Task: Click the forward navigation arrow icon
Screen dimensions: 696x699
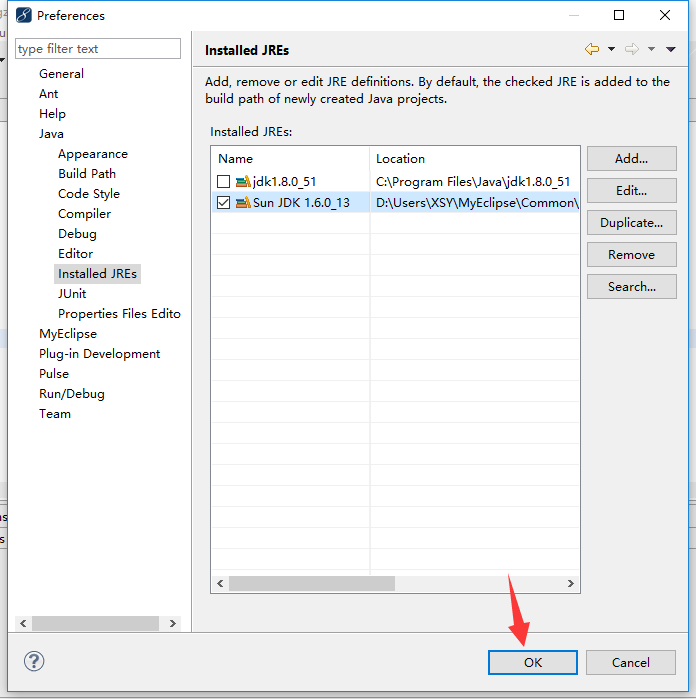Action: pyautogui.click(x=632, y=49)
